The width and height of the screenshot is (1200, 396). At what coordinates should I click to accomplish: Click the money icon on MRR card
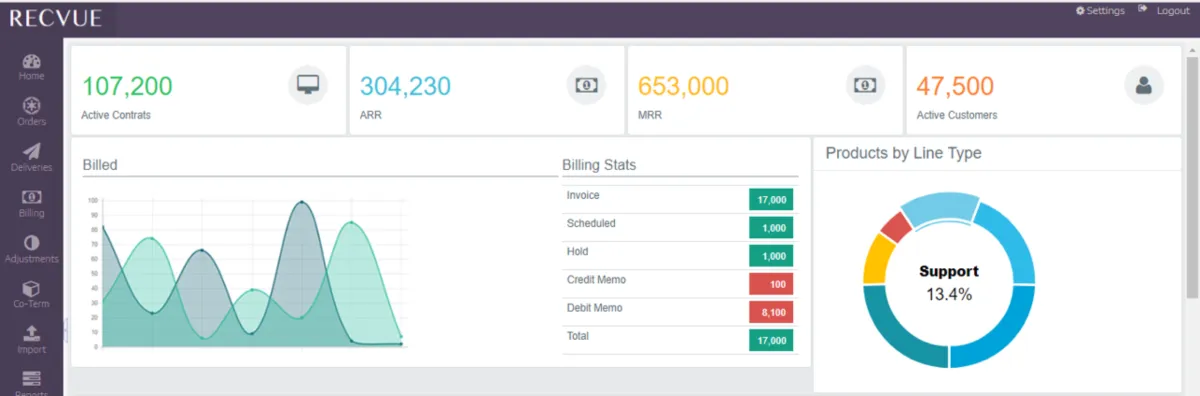coord(864,84)
